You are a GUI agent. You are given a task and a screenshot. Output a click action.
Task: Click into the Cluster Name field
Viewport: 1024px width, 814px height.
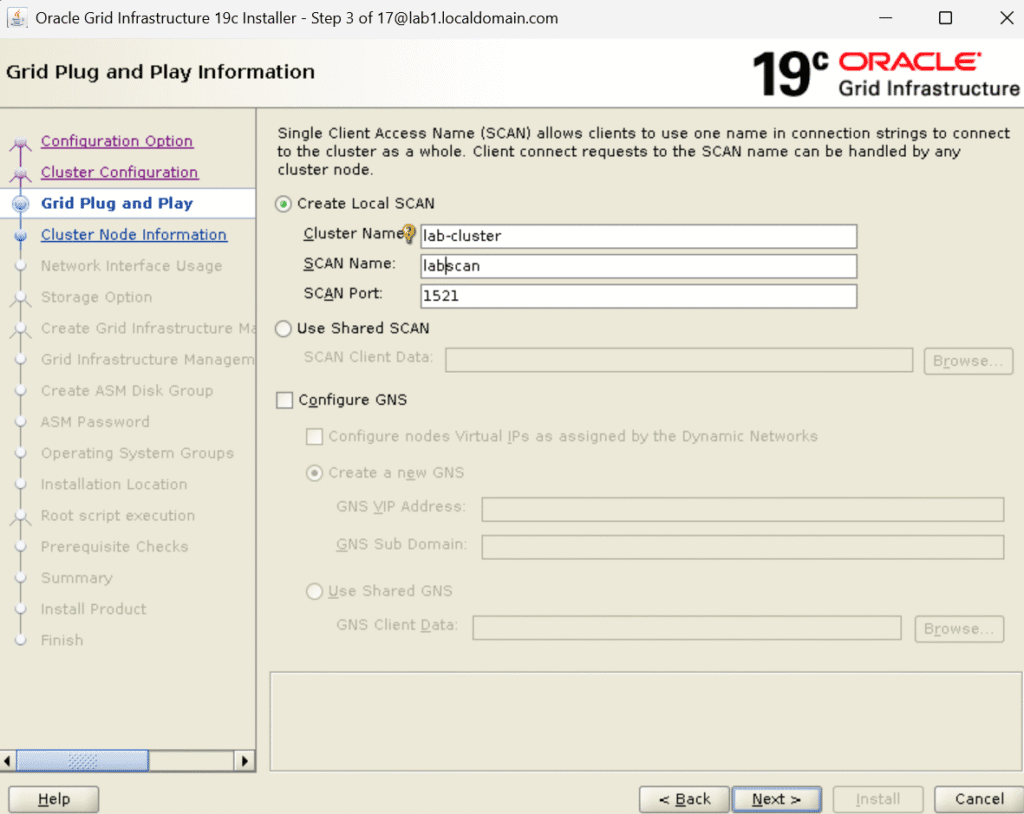639,236
